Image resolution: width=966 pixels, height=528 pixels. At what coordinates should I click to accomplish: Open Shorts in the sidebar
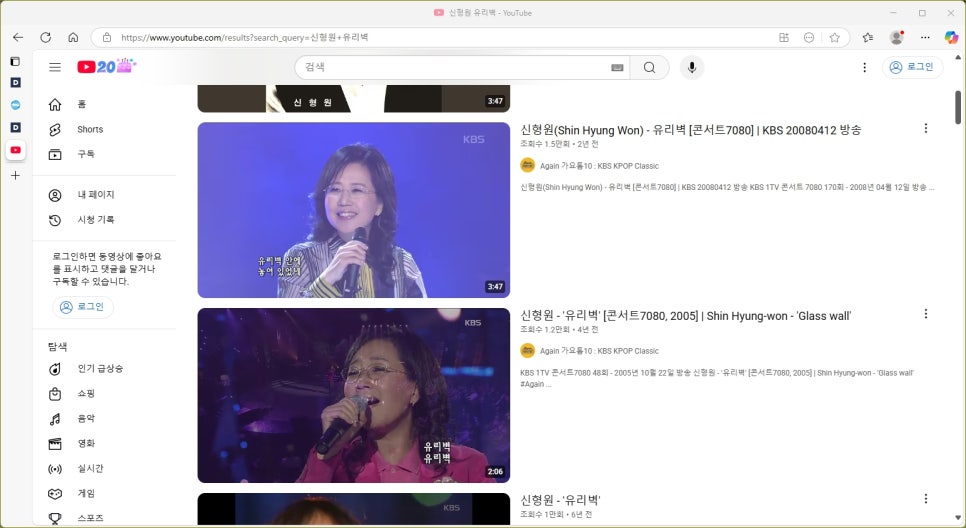(105, 129)
